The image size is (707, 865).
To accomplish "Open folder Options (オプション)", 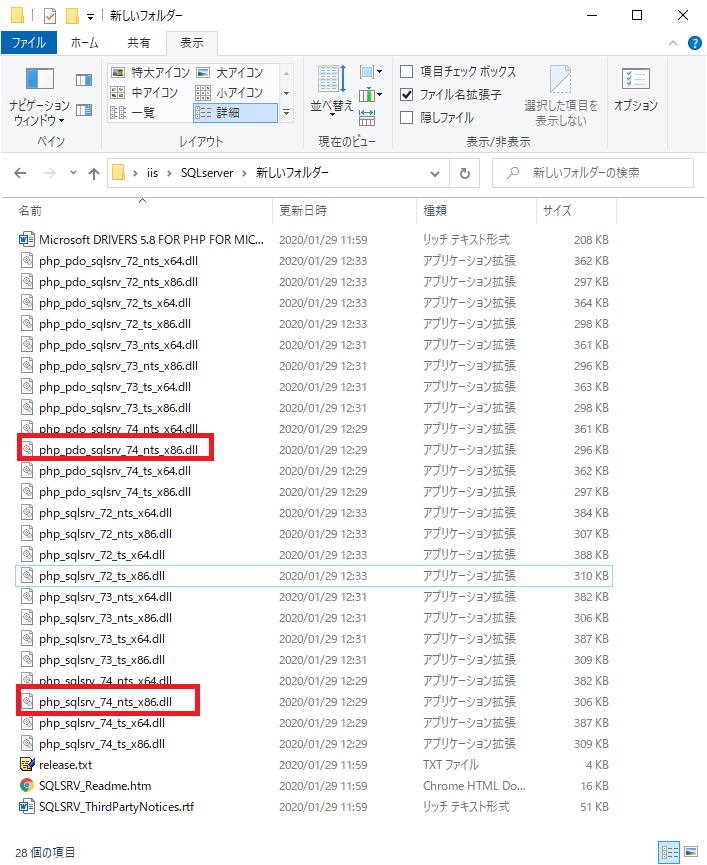I will click(x=636, y=90).
